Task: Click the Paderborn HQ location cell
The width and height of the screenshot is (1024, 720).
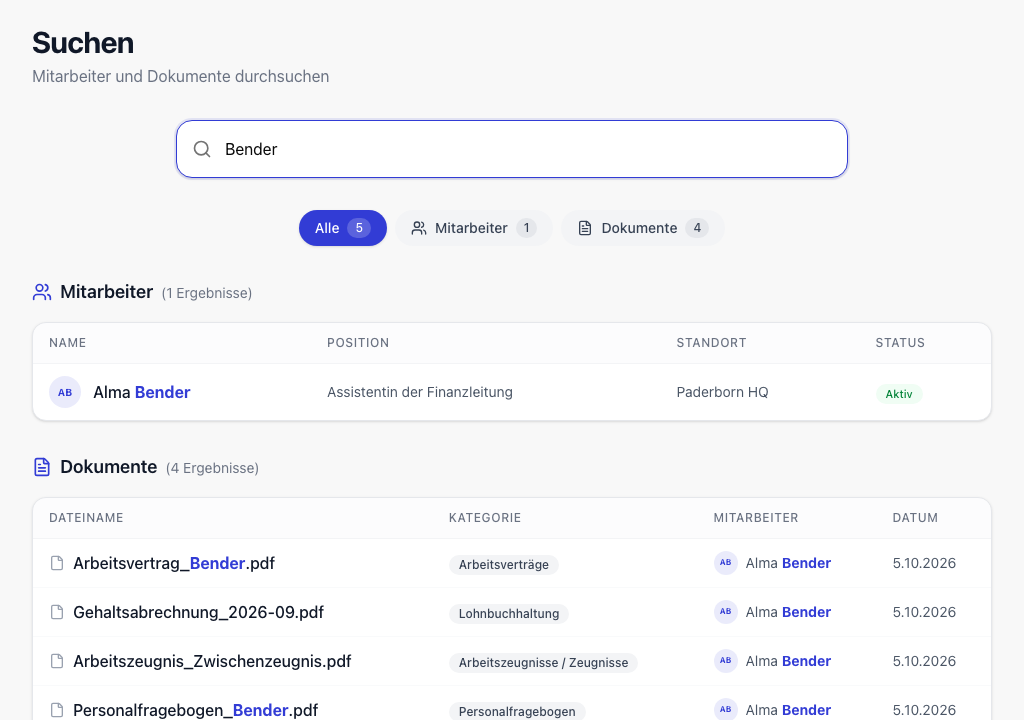Action: tap(722, 392)
